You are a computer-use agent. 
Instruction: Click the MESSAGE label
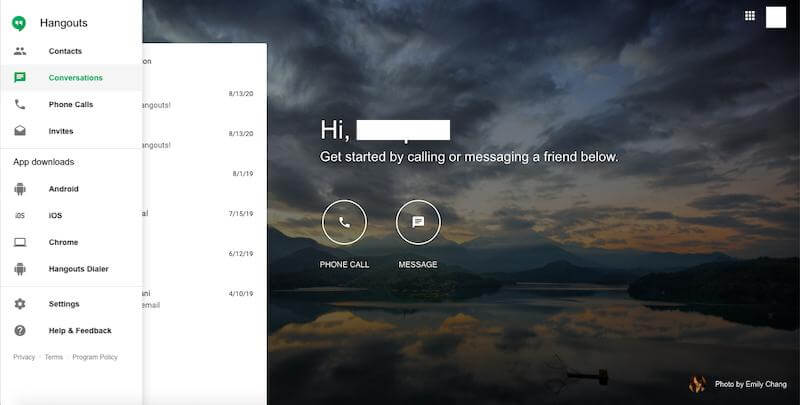coord(418,264)
